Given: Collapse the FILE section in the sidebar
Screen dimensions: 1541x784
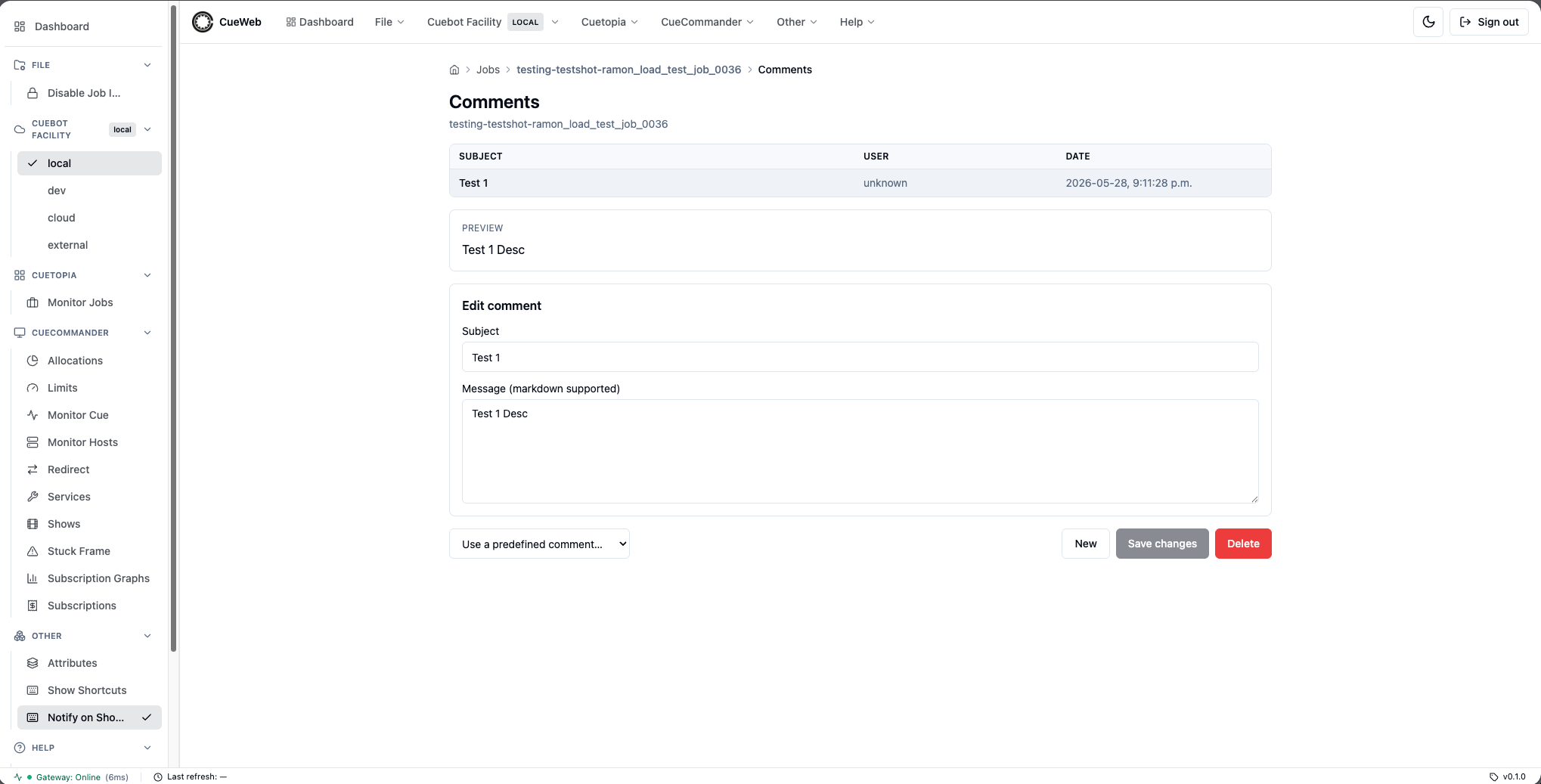Looking at the screenshot, I should coord(147,65).
